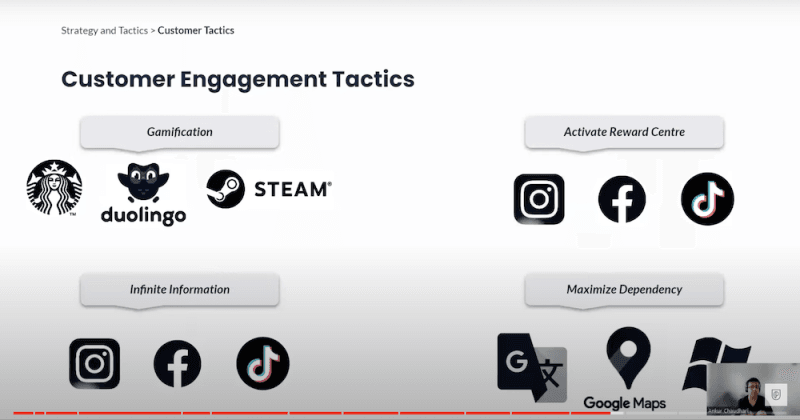Select the Activate Reward Centre label box

(624, 132)
